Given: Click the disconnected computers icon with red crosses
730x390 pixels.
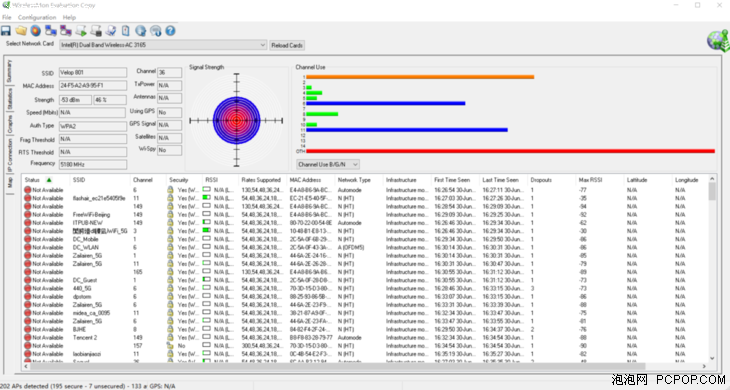Looking at the screenshot, I should [x=66, y=31].
